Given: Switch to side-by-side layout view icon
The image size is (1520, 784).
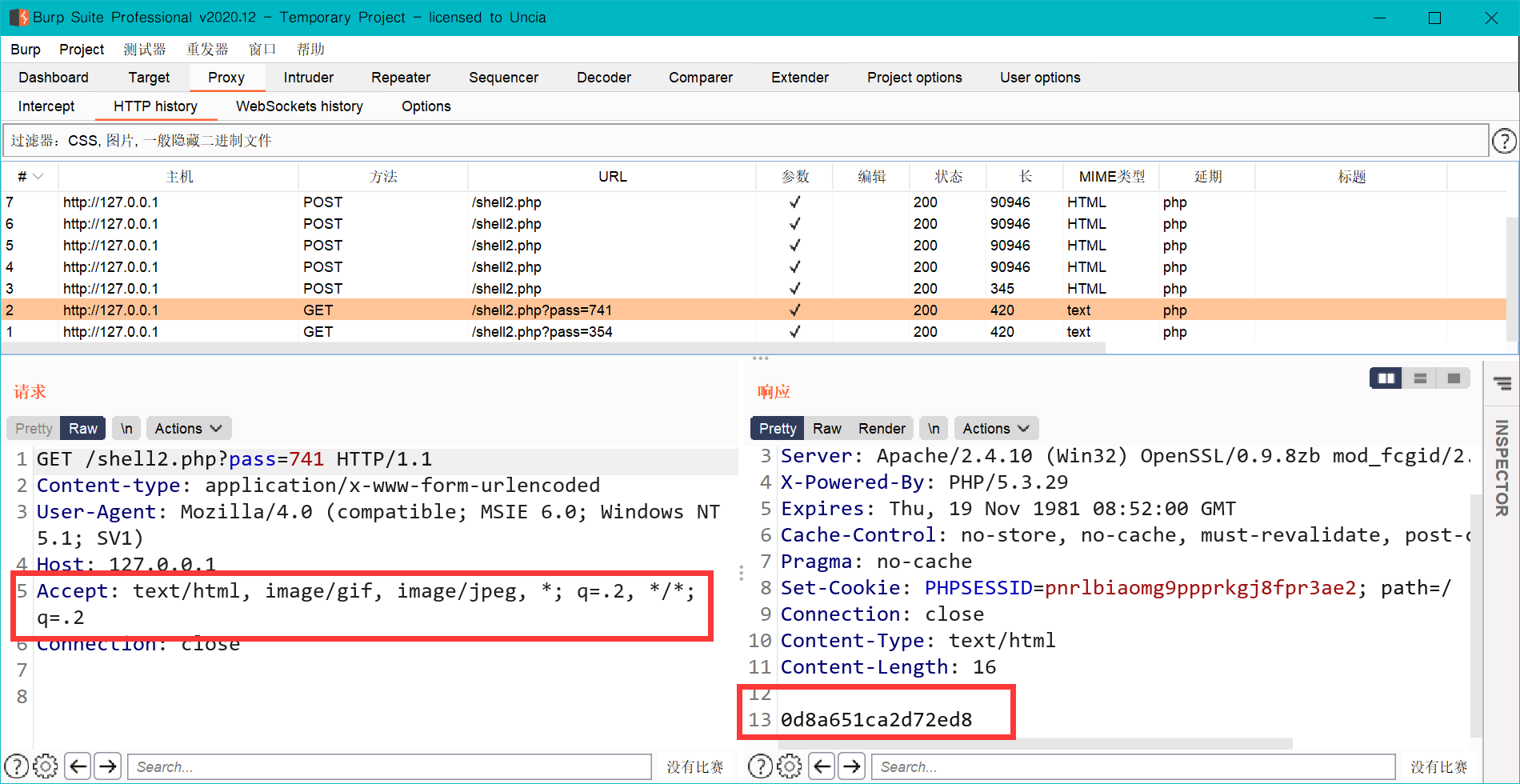Looking at the screenshot, I should pos(1386,378).
